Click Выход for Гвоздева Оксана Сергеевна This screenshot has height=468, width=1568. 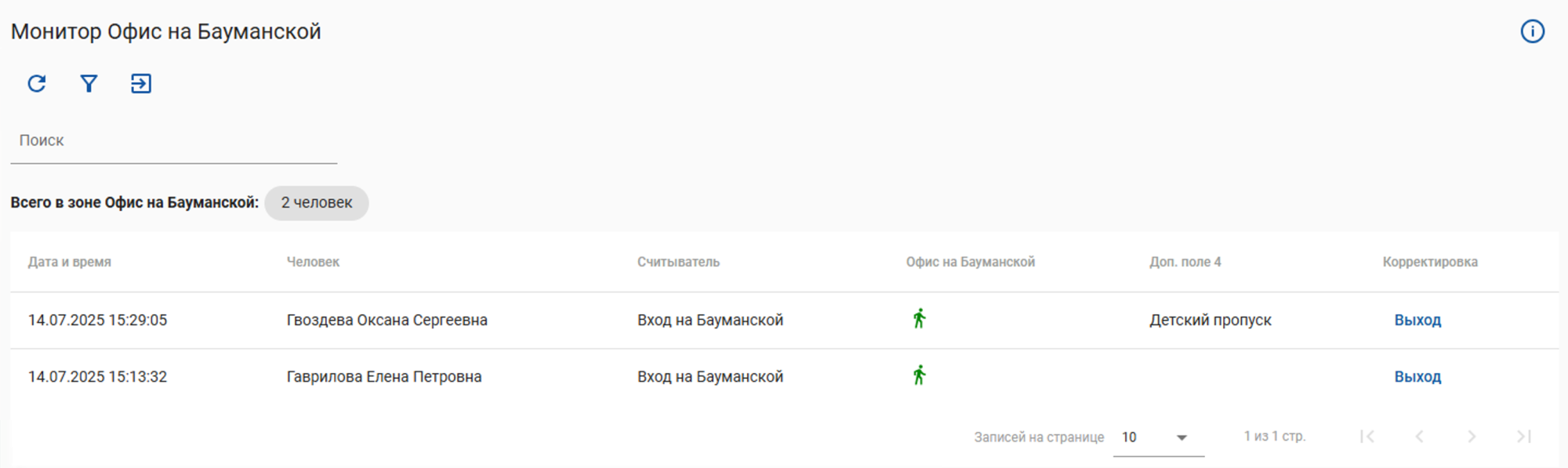click(1417, 320)
